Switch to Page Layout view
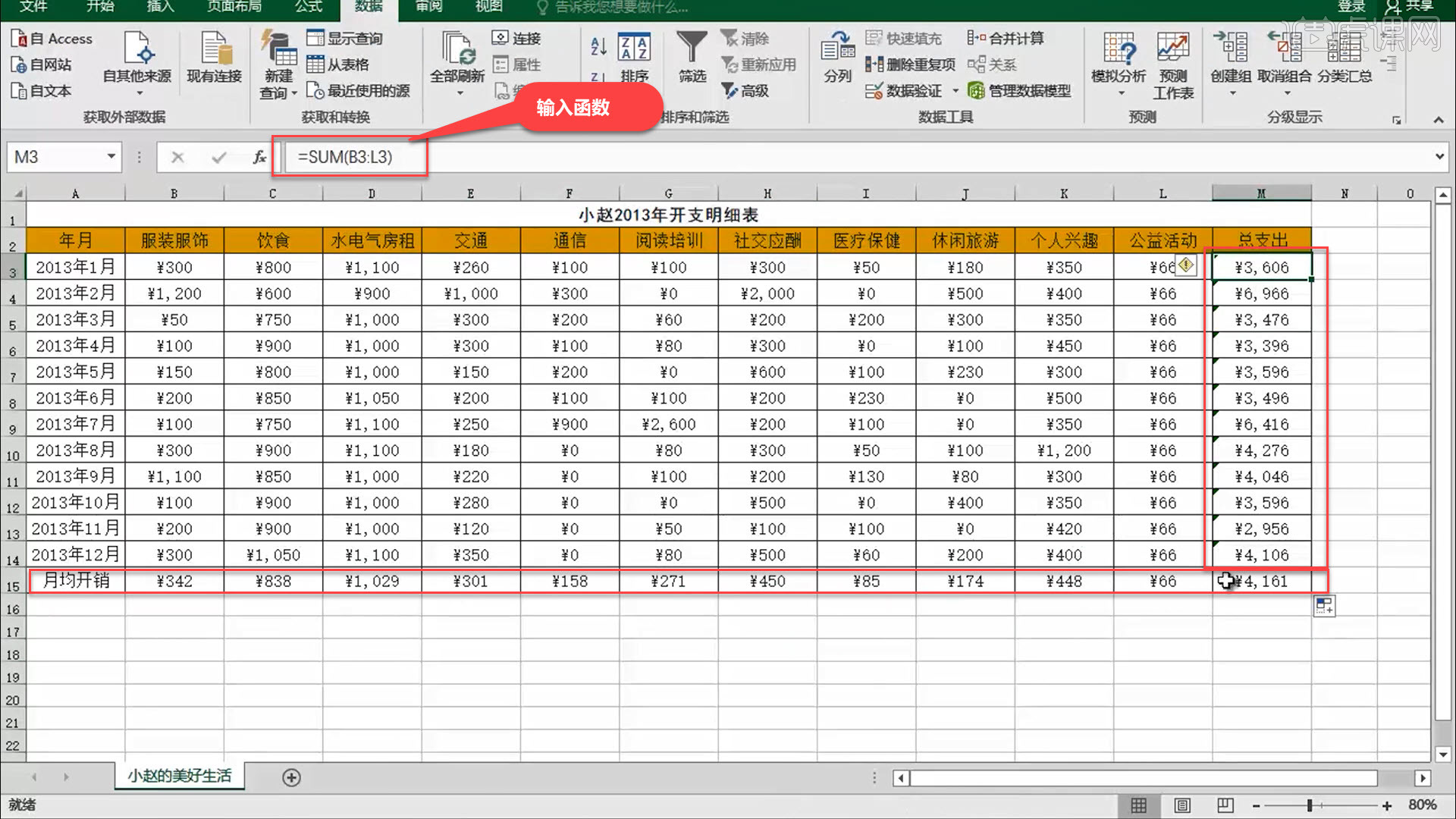 click(1182, 805)
